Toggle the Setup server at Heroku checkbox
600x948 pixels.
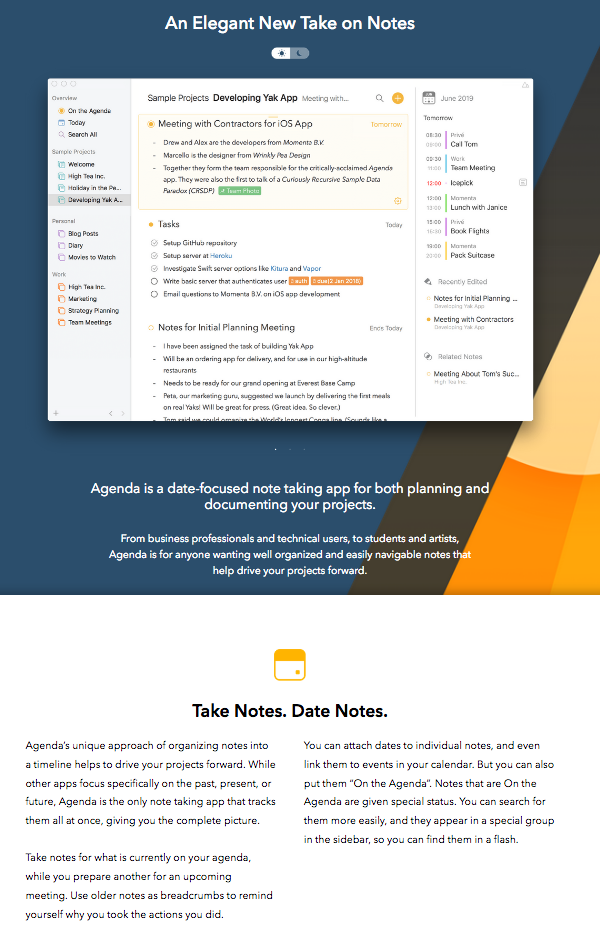click(x=154, y=256)
